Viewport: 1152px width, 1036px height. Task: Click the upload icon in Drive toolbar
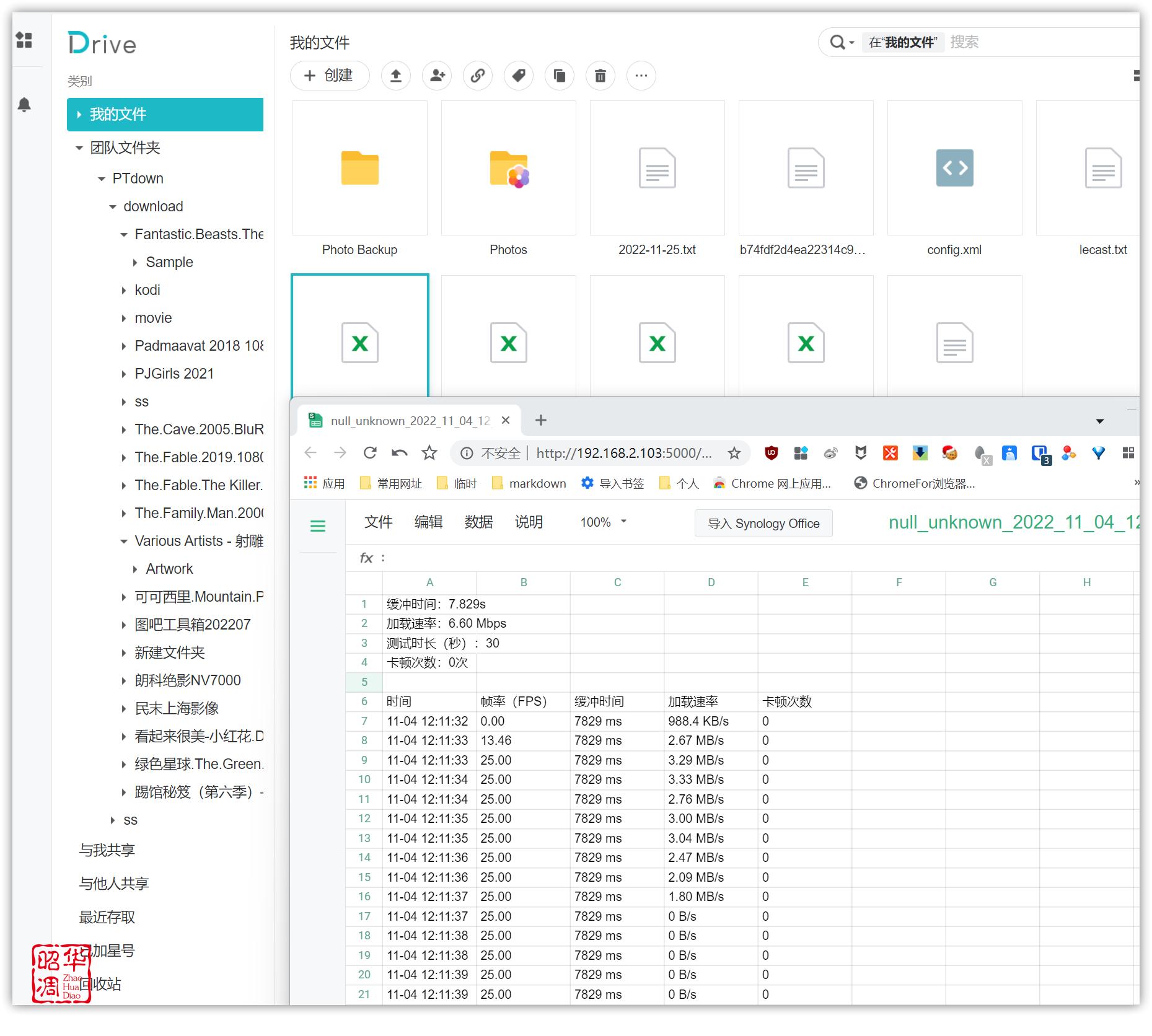pos(395,76)
